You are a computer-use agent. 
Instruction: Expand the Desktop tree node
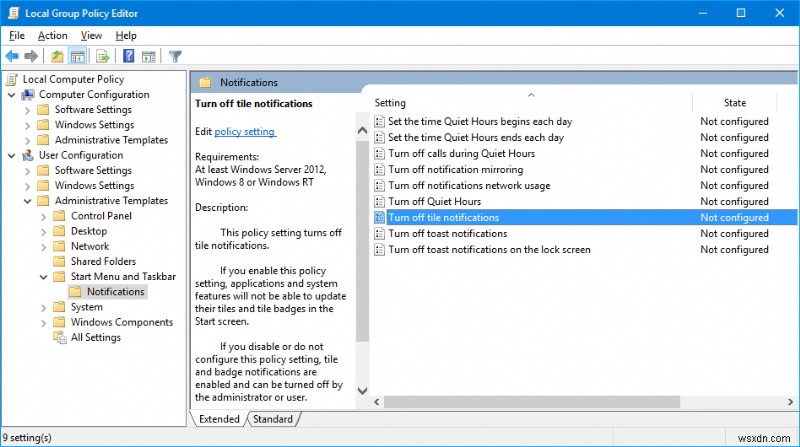43,232
